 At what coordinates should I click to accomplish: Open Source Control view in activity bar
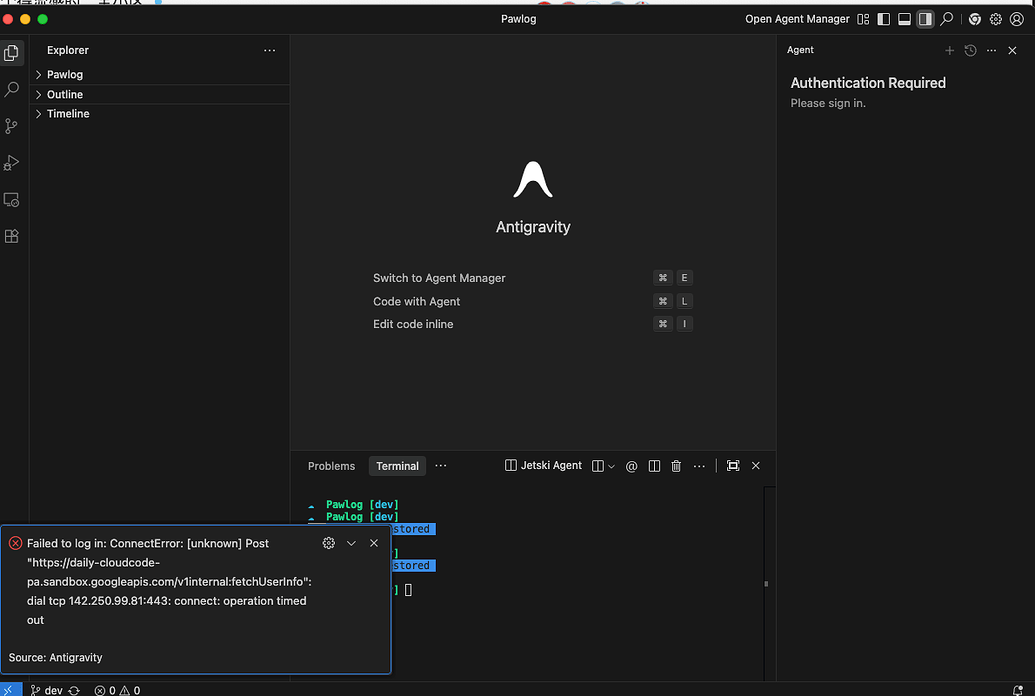(11, 125)
